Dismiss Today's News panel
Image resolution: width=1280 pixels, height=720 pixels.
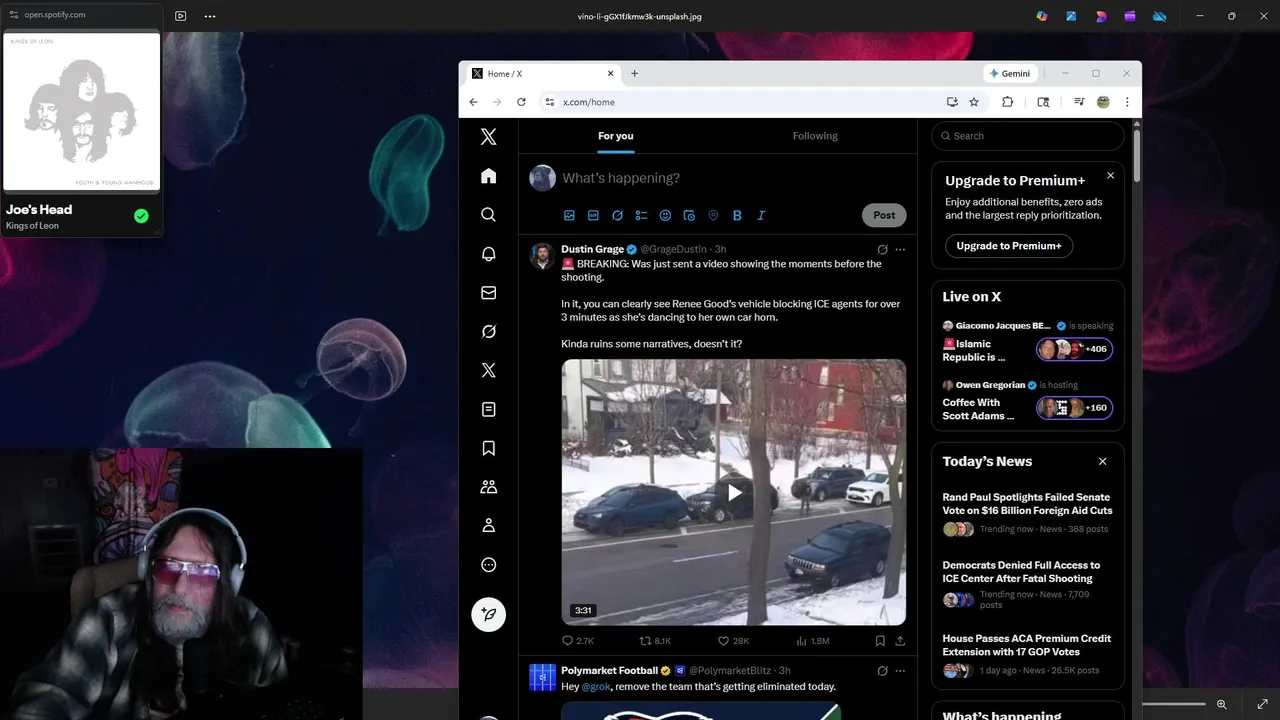pyautogui.click(x=1103, y=461)
